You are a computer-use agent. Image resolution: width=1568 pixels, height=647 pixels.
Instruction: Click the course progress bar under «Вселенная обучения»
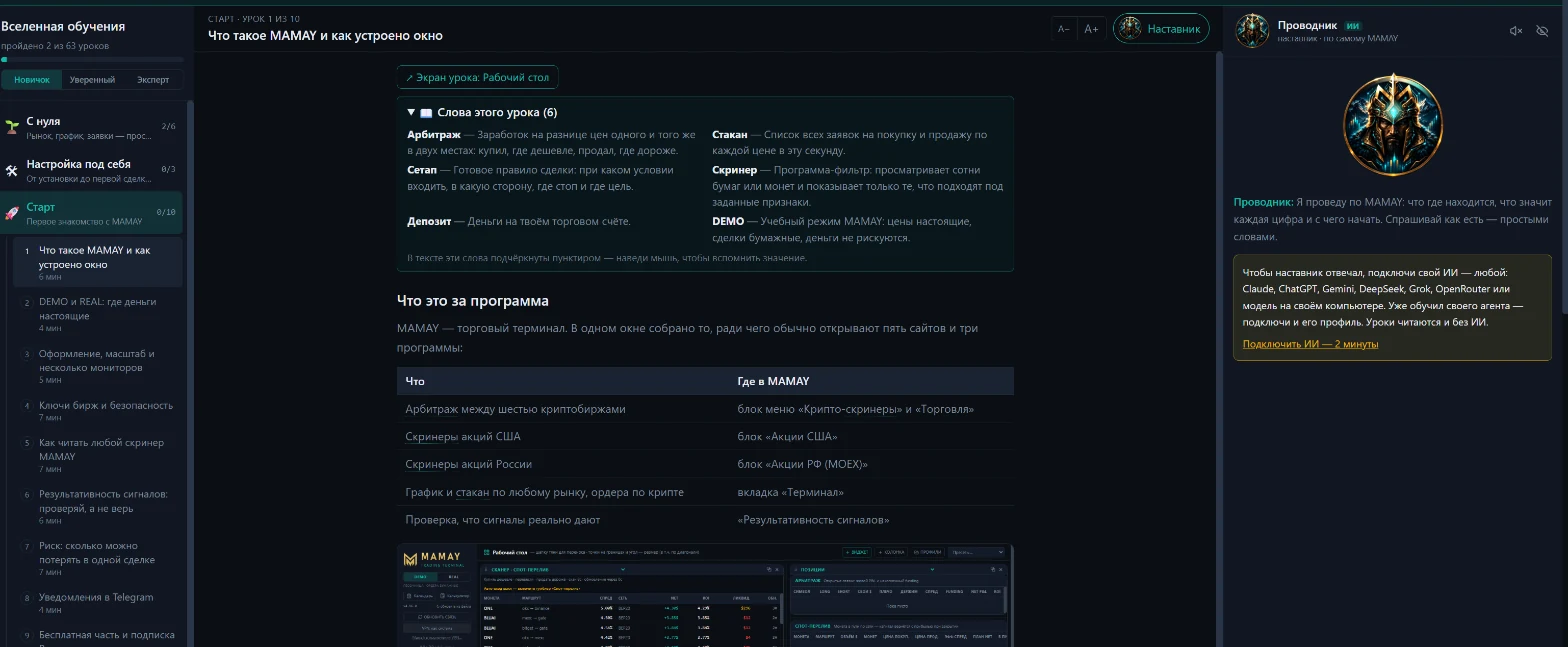92,60
